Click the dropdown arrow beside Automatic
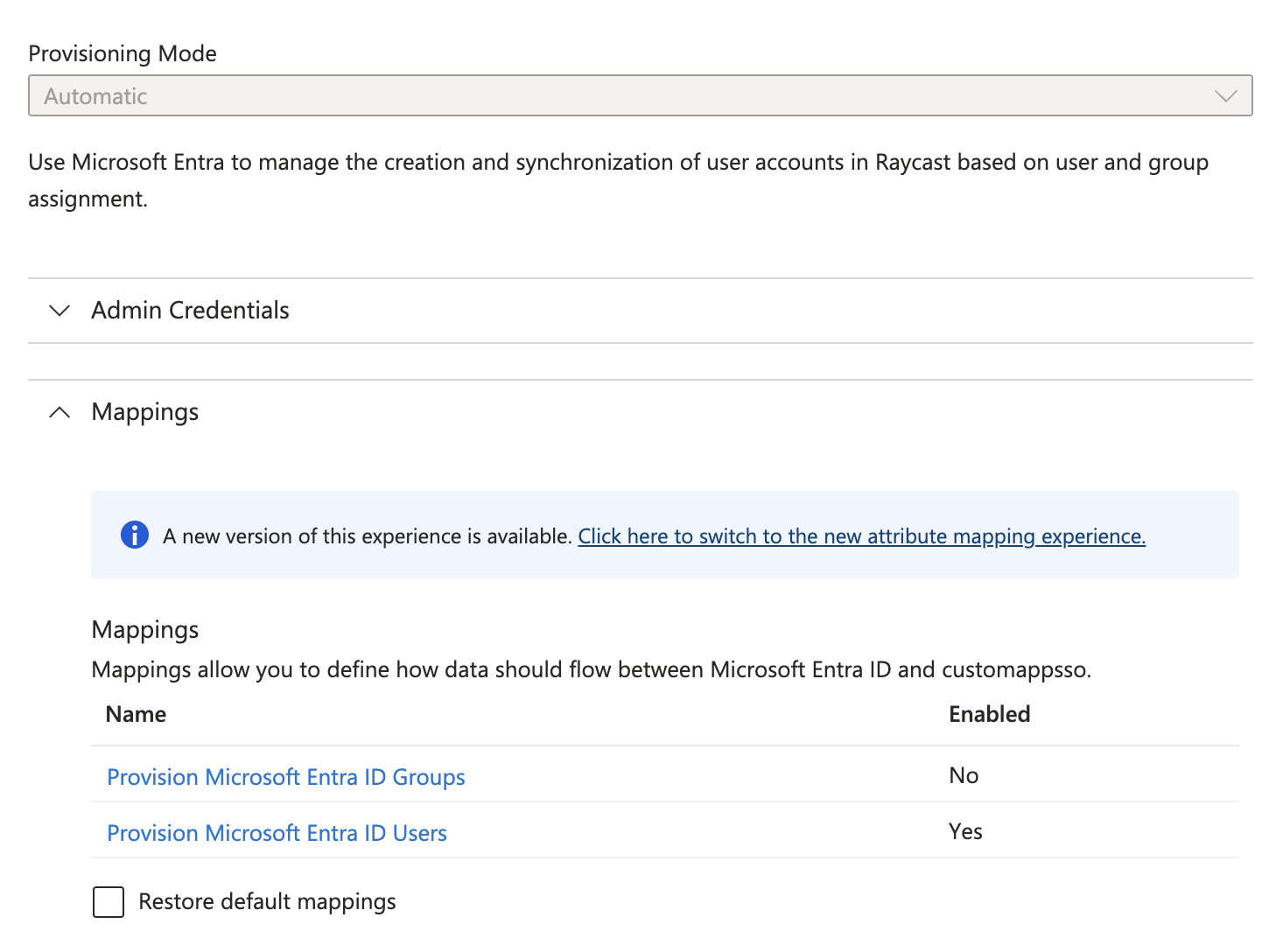This screenshot has height=952, width=1283. click(x=1225, y=96)
